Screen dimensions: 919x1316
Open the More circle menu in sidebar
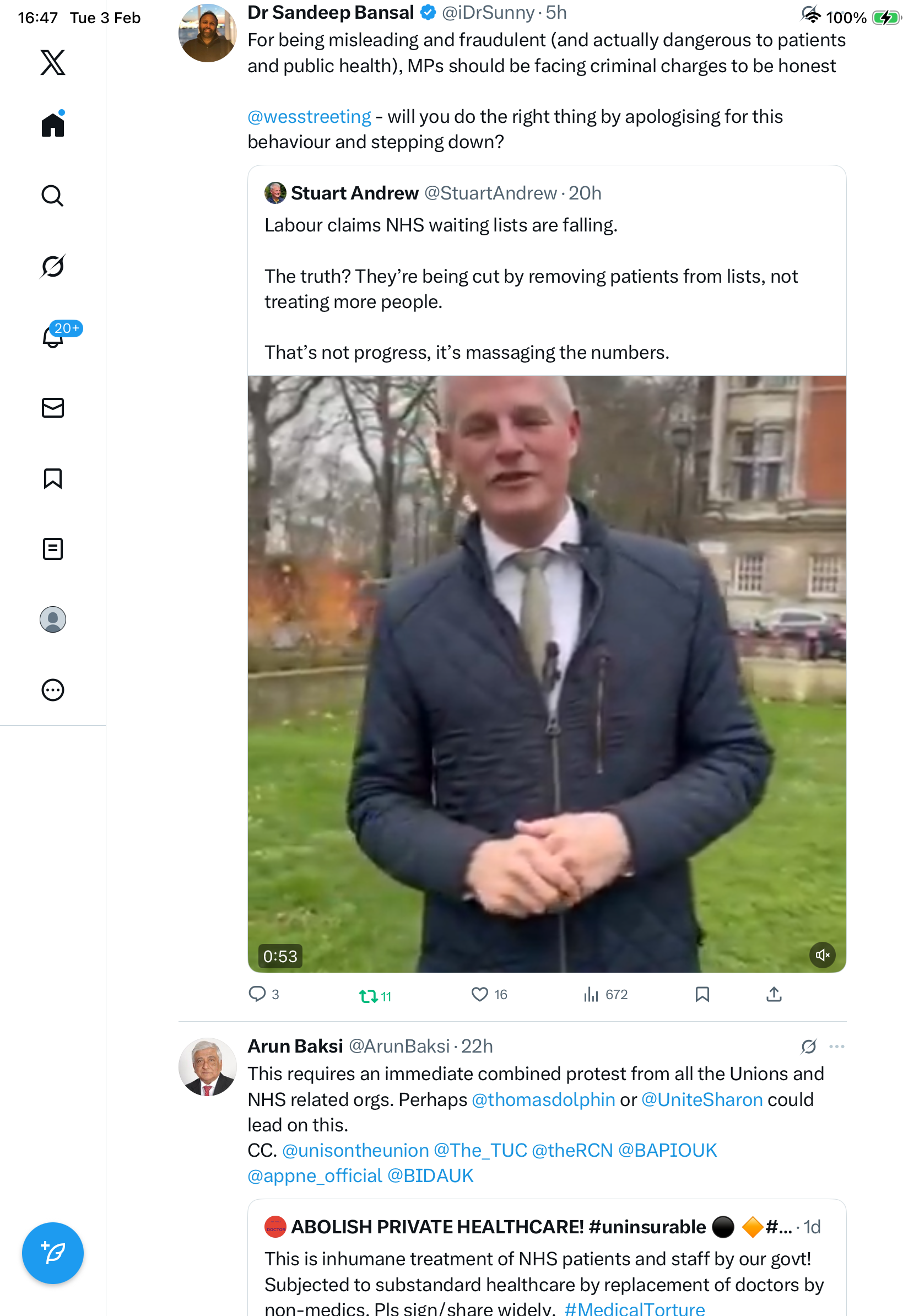[x=53, y=690]
